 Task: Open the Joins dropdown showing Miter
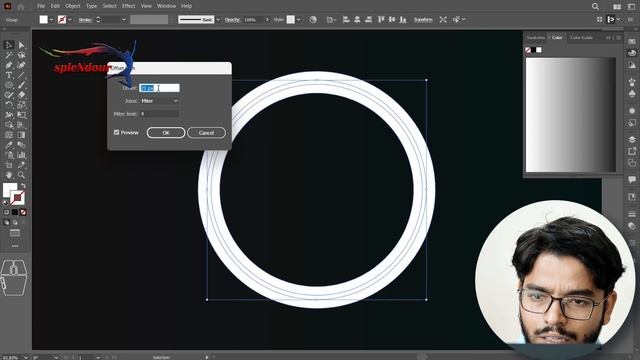point(160,101)
